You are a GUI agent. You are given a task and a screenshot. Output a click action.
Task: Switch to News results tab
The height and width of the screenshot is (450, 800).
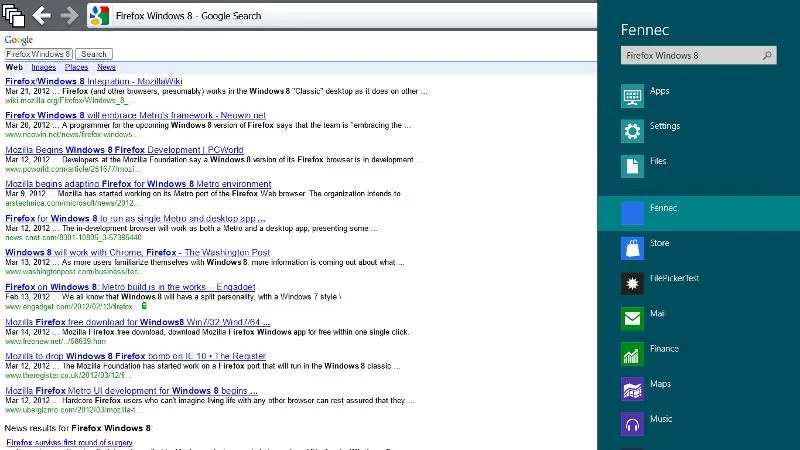106,67
